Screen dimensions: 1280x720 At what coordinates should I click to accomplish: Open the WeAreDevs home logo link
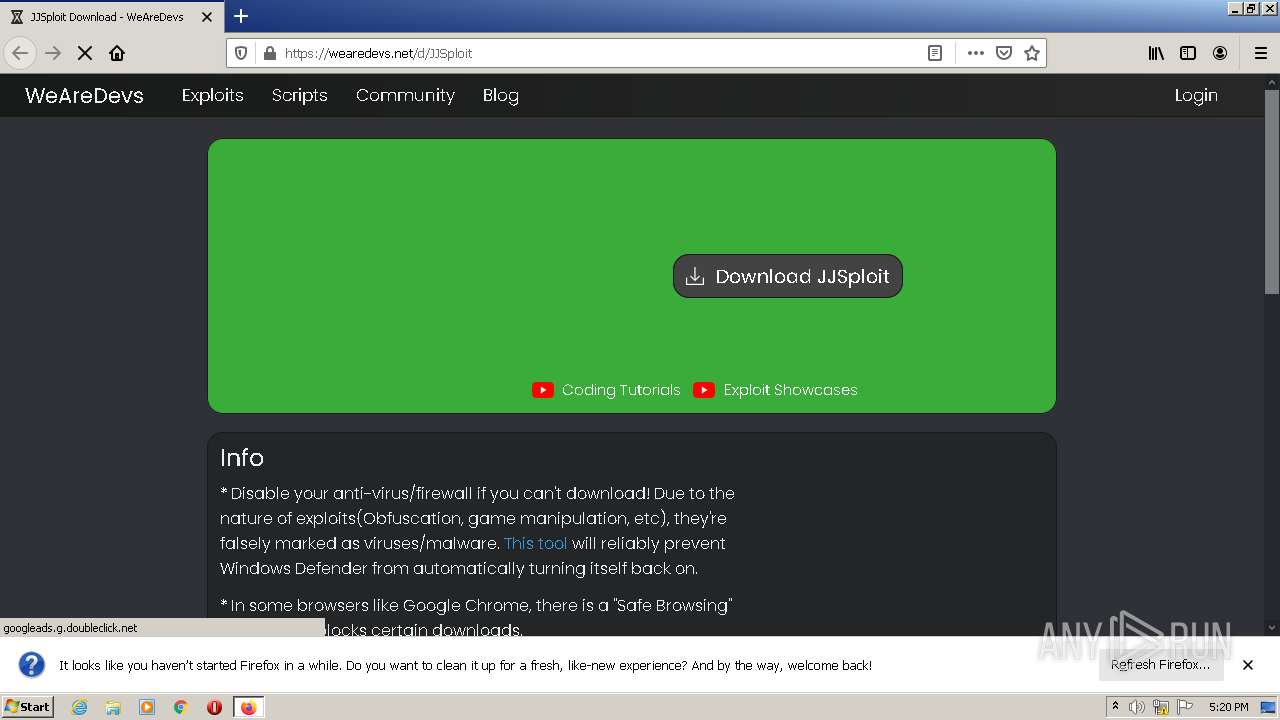84,95
